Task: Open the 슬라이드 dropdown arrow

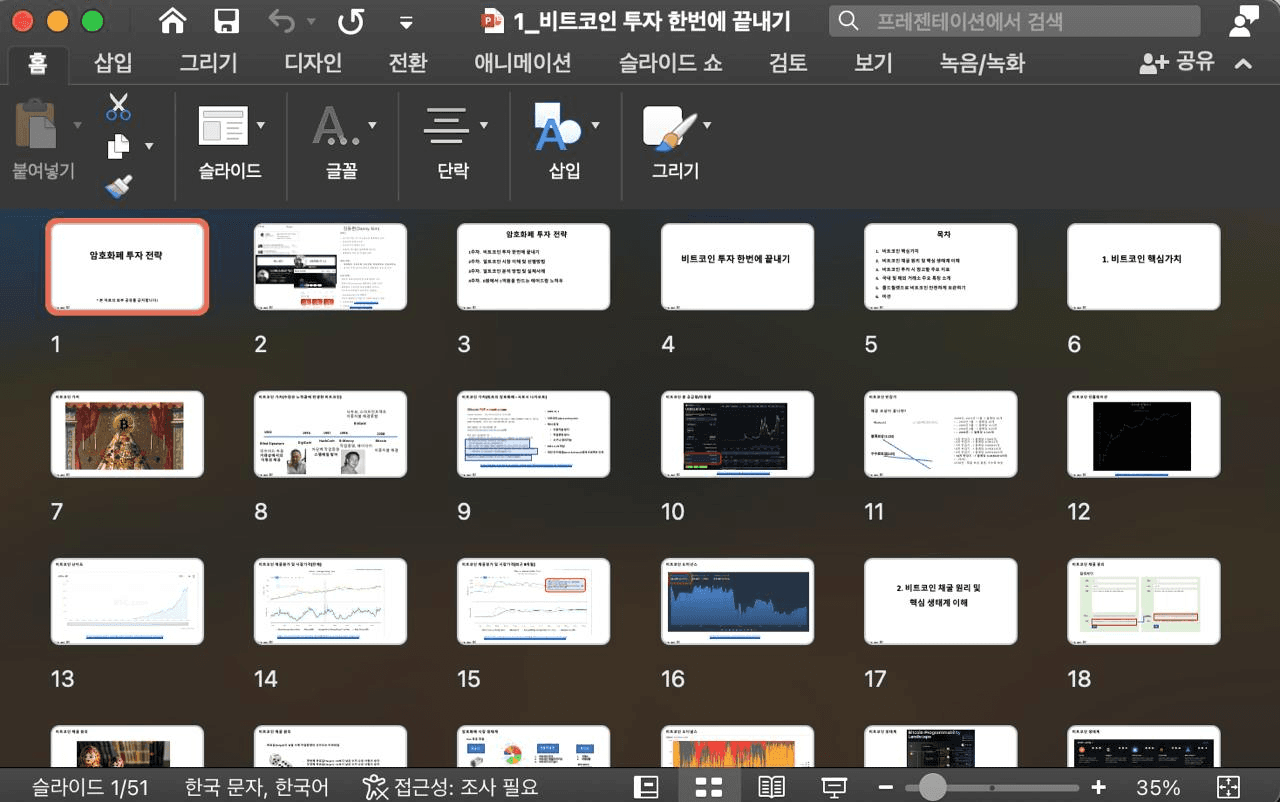Action: coord(261,126)
